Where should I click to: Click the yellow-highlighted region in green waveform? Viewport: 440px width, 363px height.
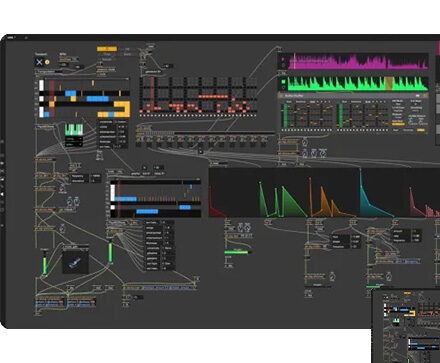[x=389, y=83]
